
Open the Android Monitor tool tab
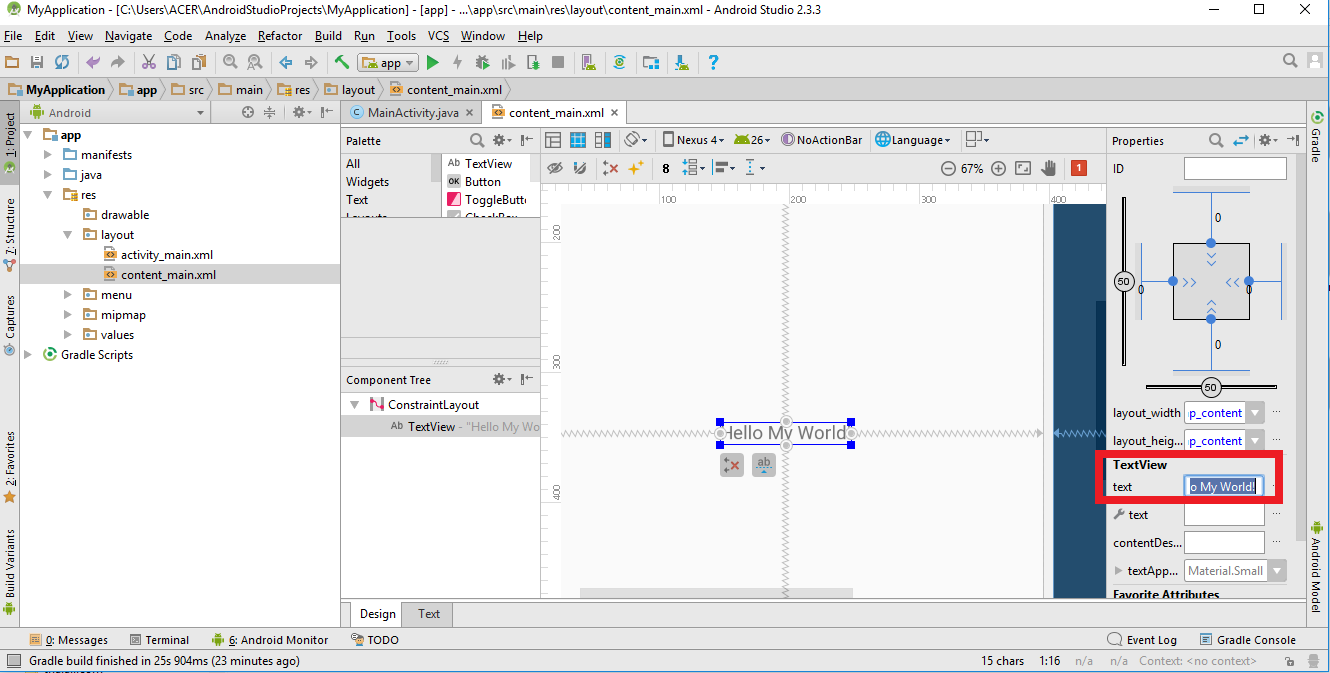[x=270, y=640]
